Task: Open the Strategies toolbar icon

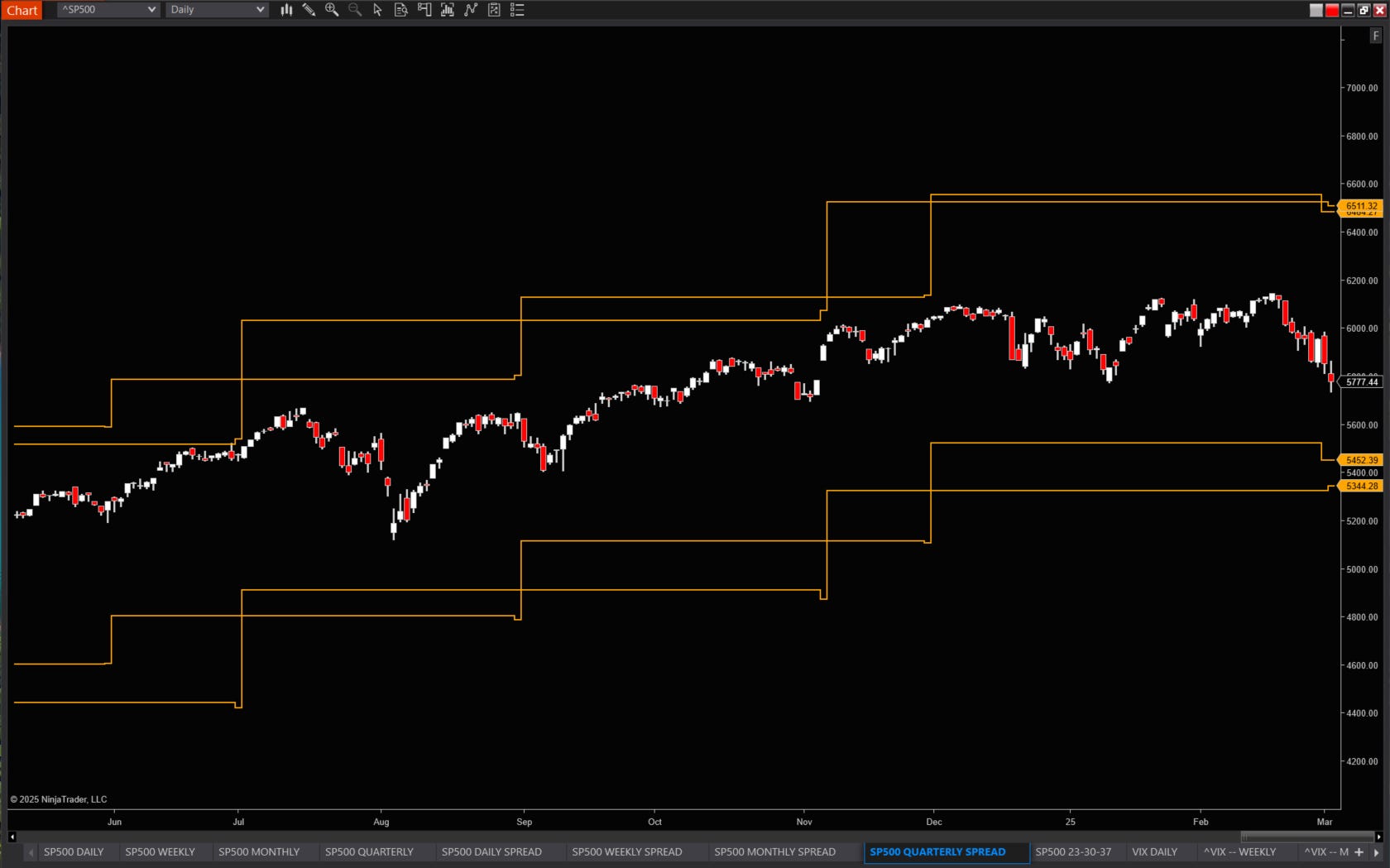Action: tap(471, 10)
